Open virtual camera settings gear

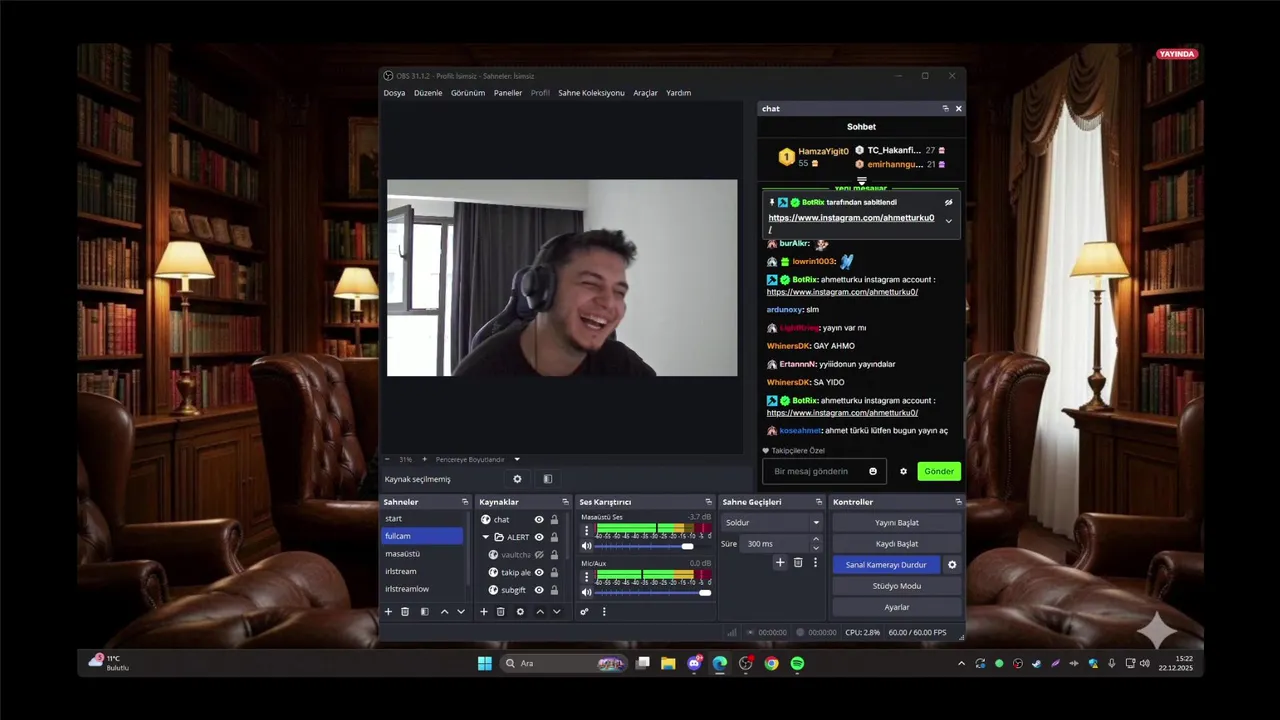click(x=952, y=564)
